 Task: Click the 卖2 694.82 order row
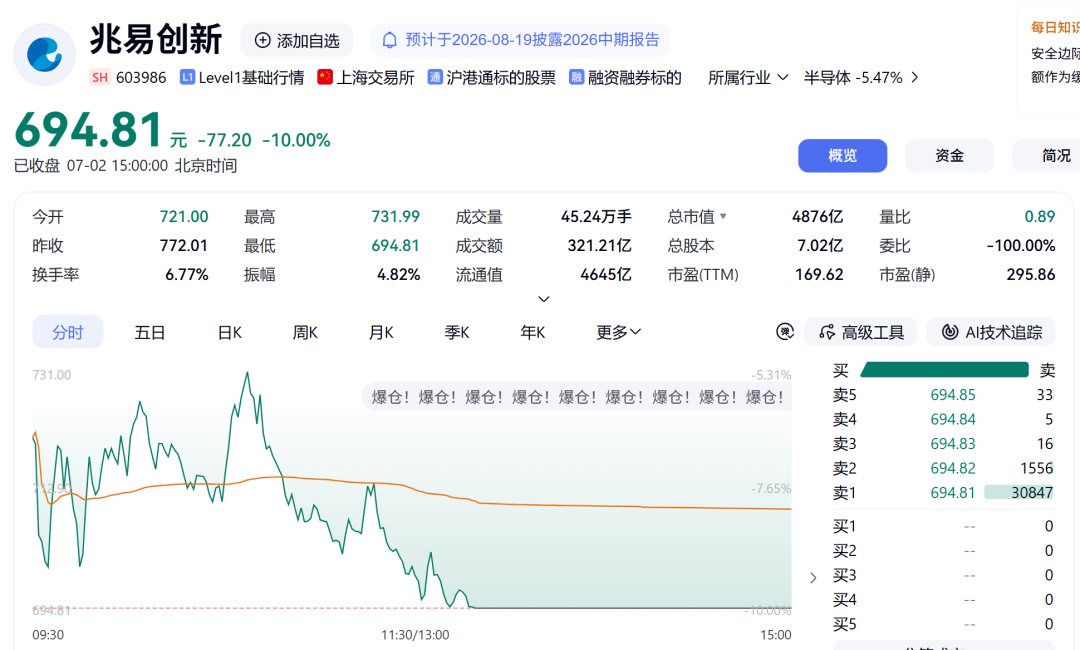click(x=943, y=468)
